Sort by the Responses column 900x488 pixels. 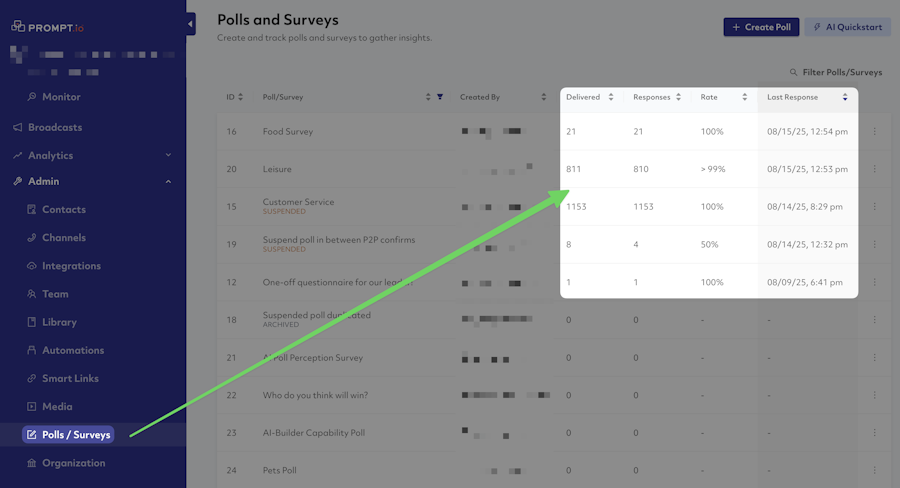click(678, 97)
